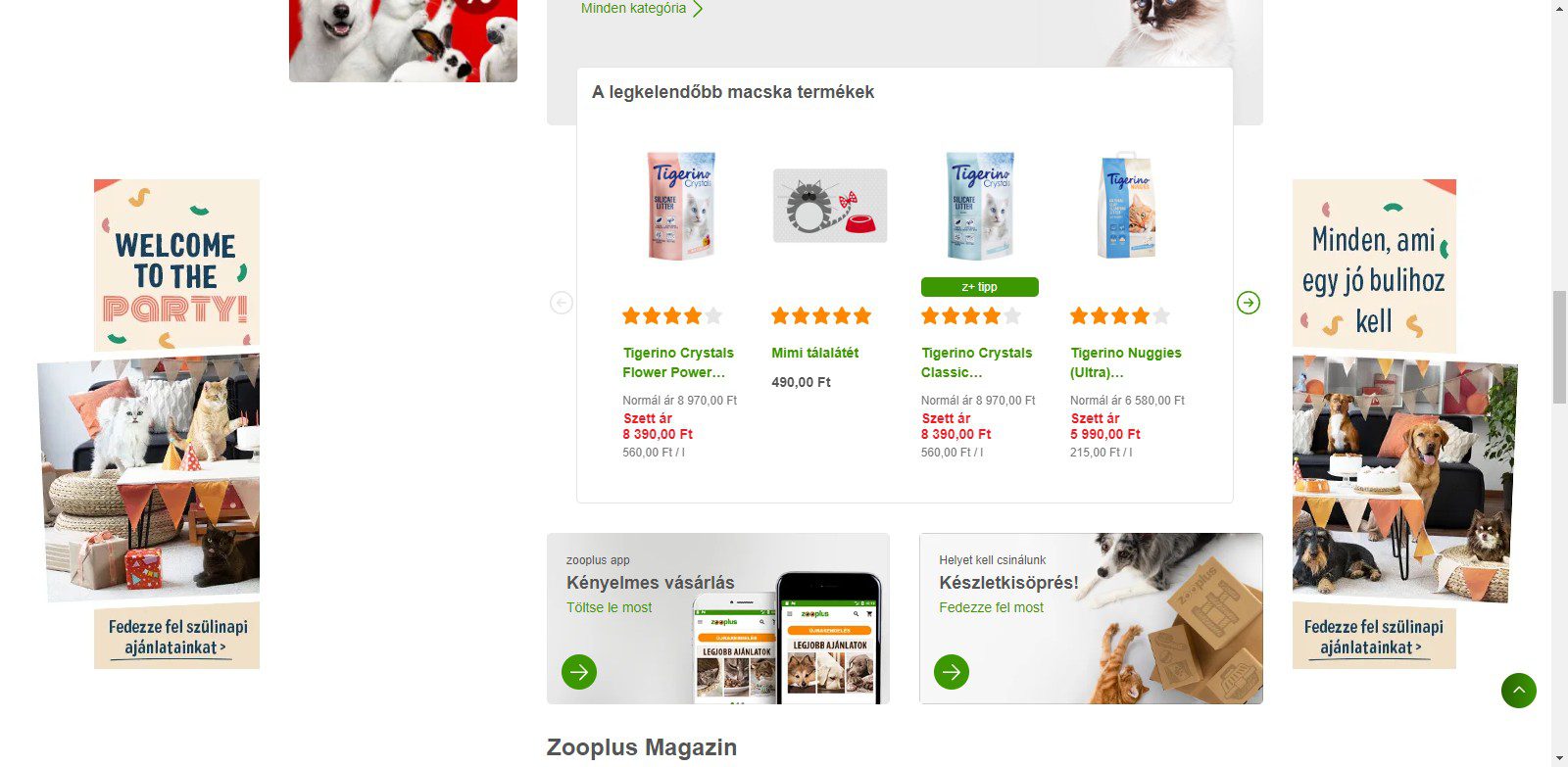Click the carousel previous arrow icon

click(561, 303)
